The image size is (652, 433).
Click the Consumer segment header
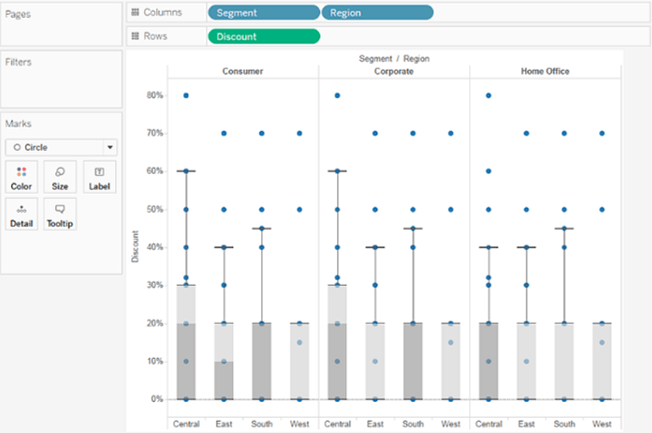(x=243, y=72)
